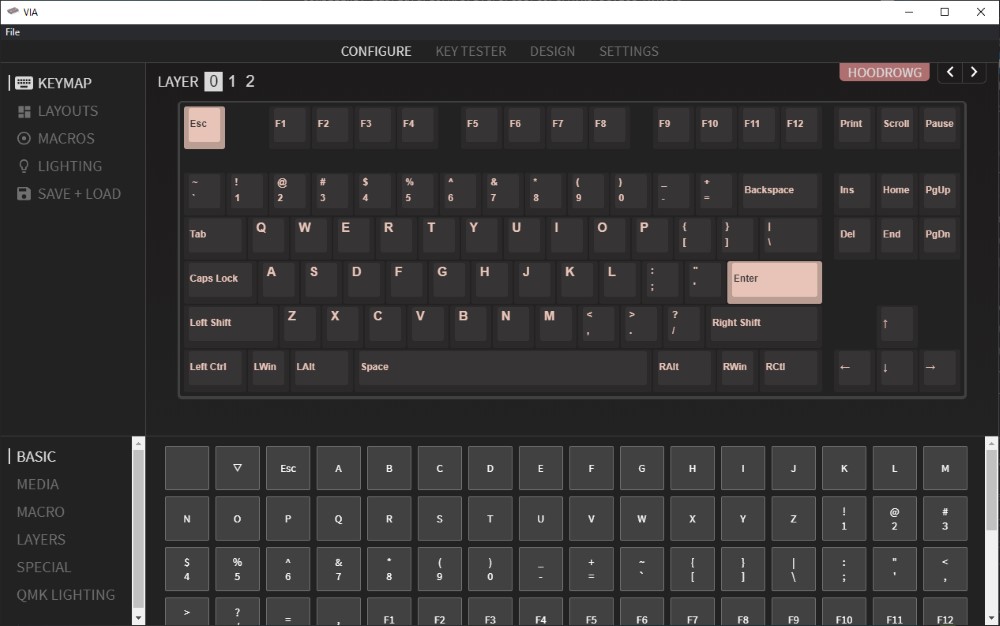Select the Keymap sidebar item

pyautogui.click(x=64, y=83)
